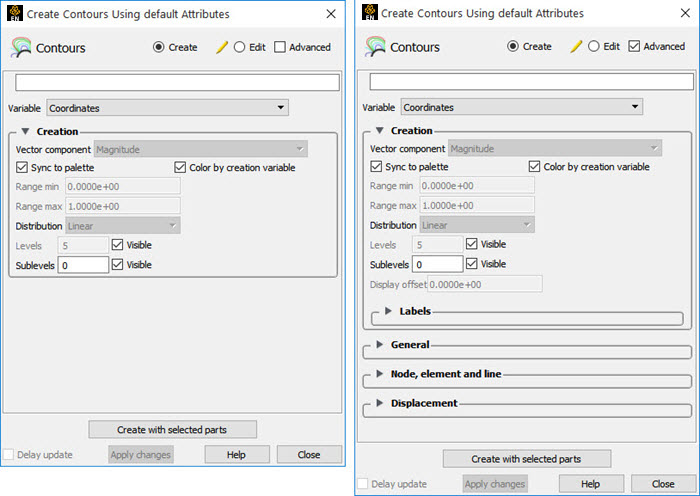700x496 pixels.
Task: Select Create radio button in right dialog
Action: (512, 46)
